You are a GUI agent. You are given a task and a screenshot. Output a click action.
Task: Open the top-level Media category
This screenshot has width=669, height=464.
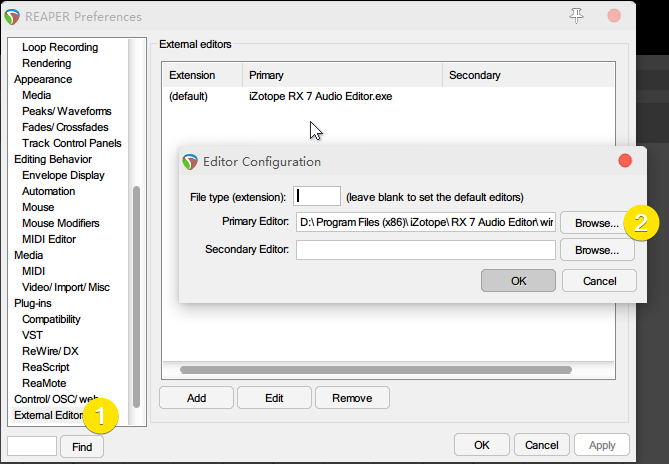point(29,255)
